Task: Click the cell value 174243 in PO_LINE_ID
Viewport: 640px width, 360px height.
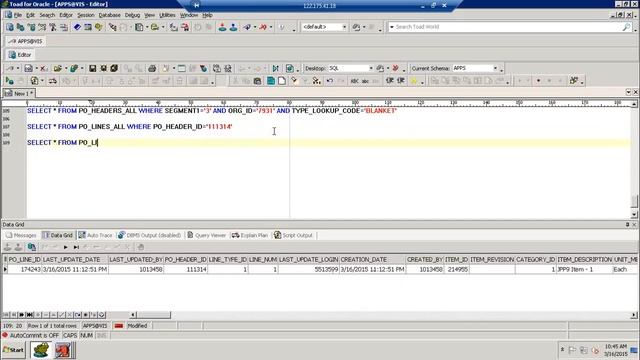Action: tap(25, 269)
